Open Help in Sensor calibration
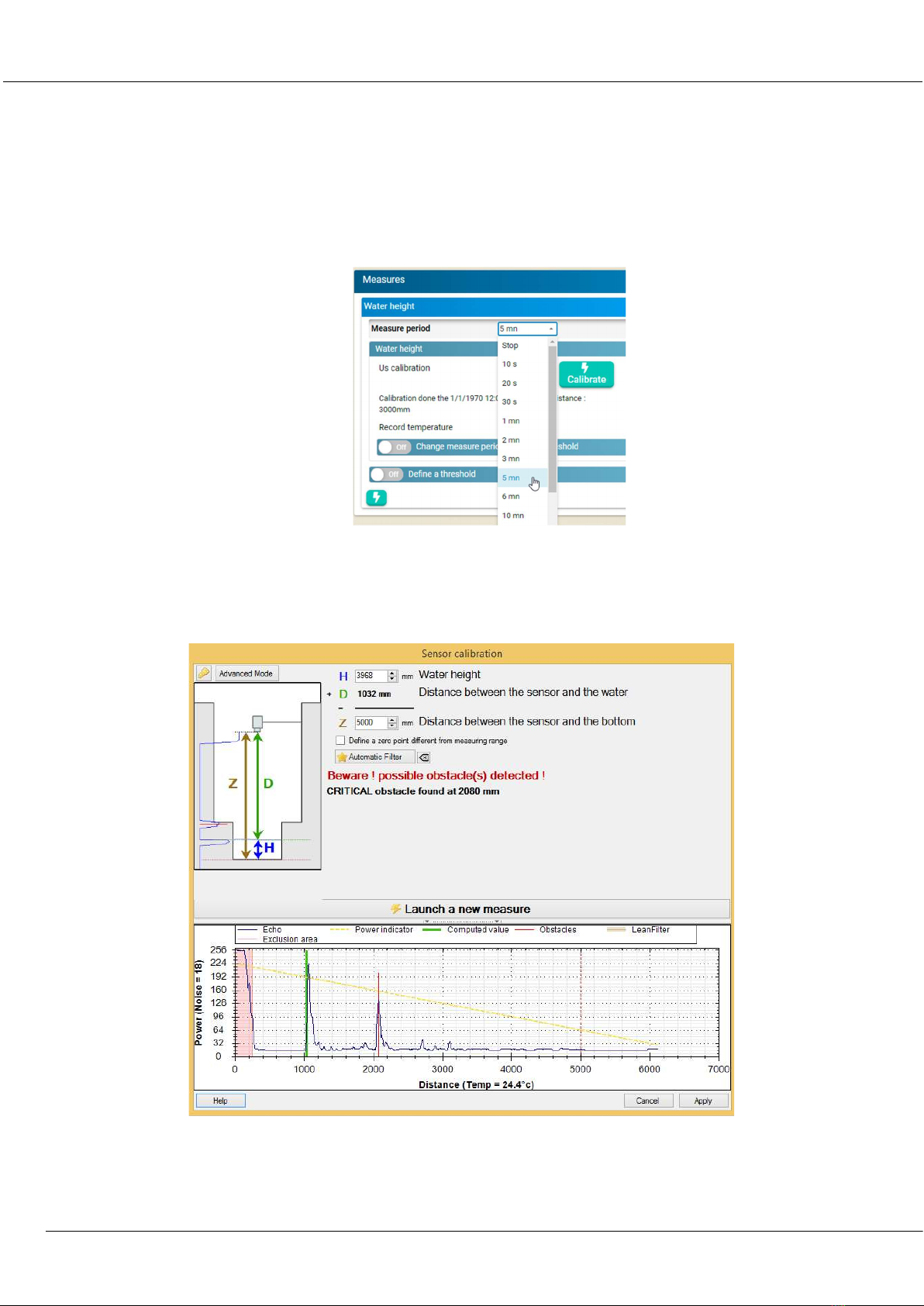Image resolution: width=924 pixels, height=1306 pixels. pyautogui.click(x=220, y=1101)
